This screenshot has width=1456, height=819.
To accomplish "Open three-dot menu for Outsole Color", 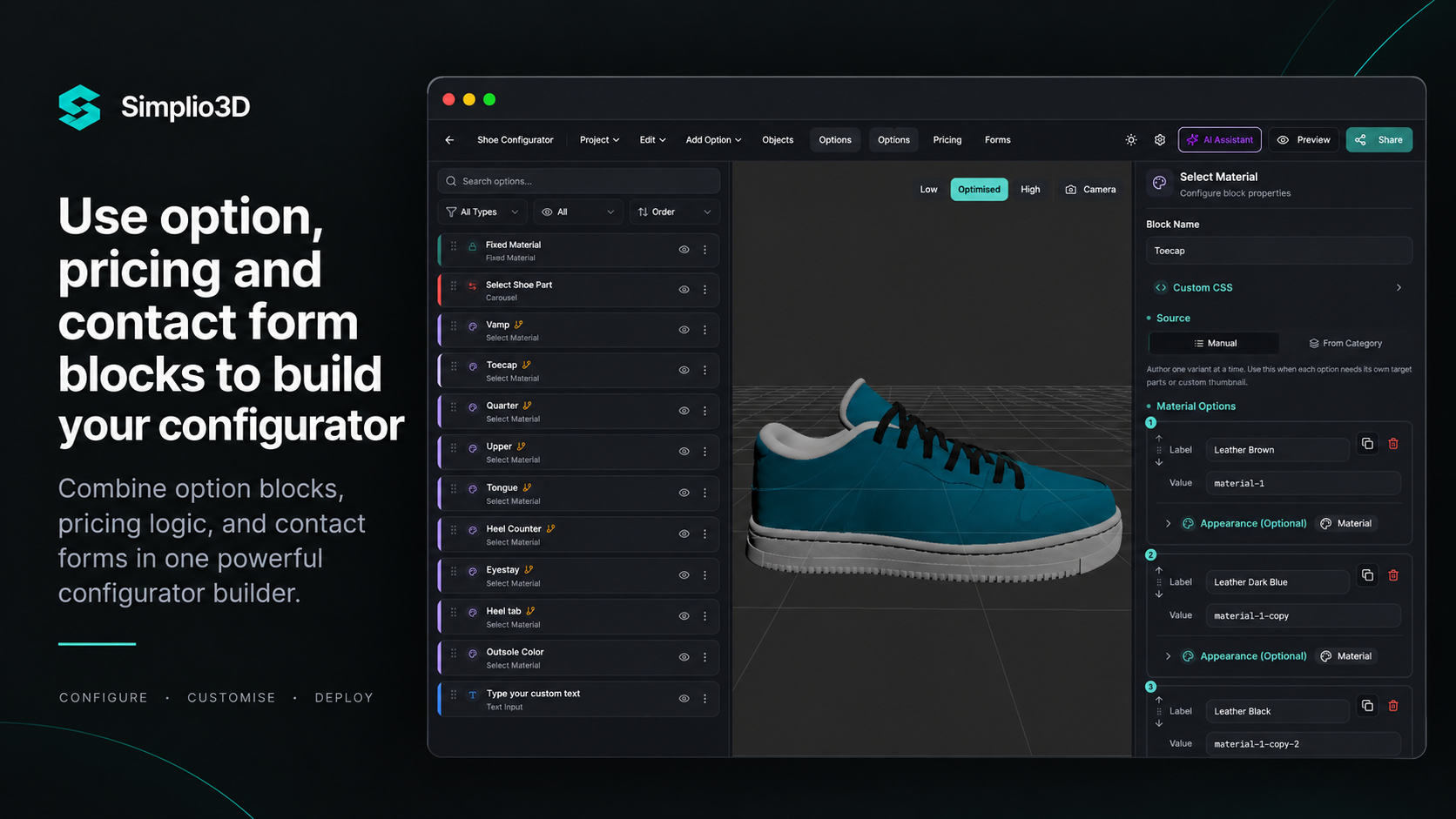I will [x=705, y=657].
